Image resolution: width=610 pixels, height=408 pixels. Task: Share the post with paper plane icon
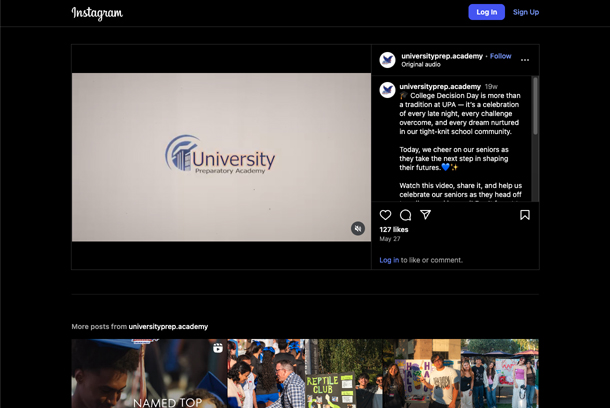pyautogui.click(x=425, y=215)
